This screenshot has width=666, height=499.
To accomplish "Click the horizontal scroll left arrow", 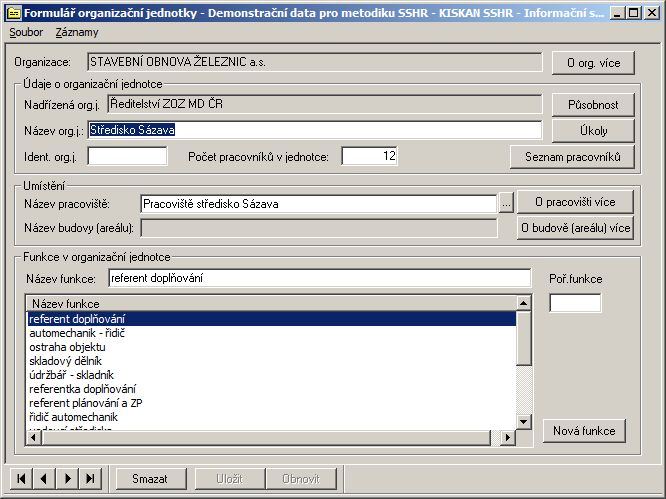I will 34,437.
